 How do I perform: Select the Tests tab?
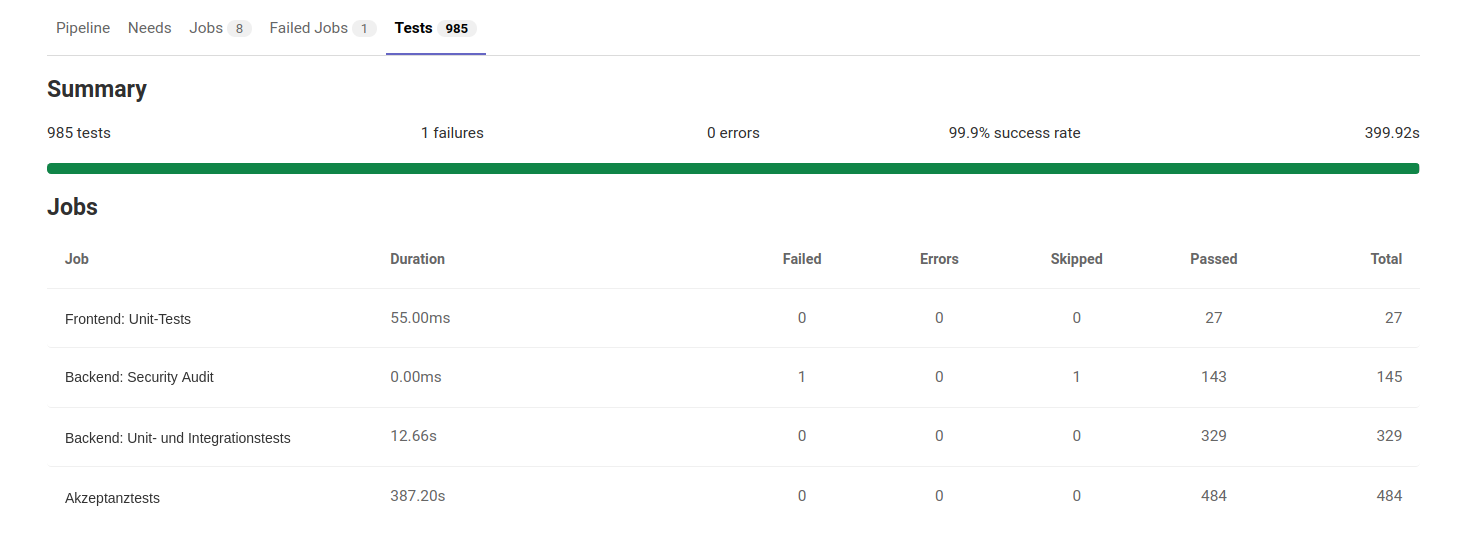point(413,28)
